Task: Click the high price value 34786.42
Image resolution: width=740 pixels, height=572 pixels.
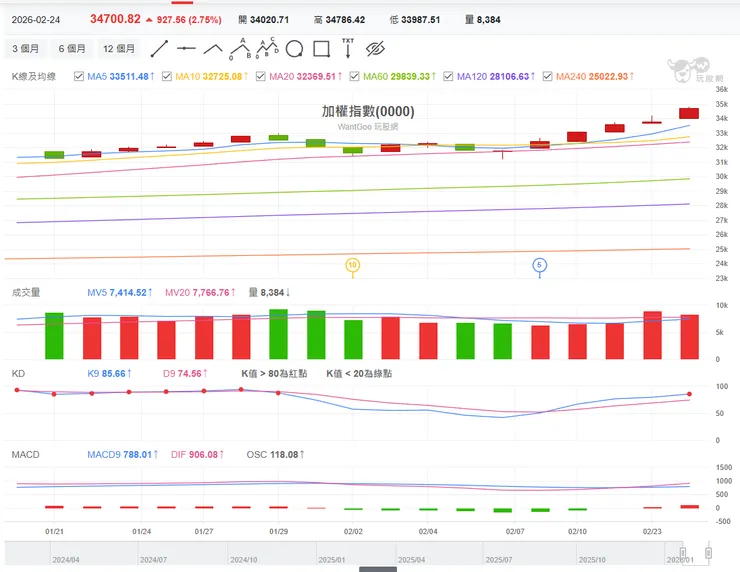Action: (345, 20)
